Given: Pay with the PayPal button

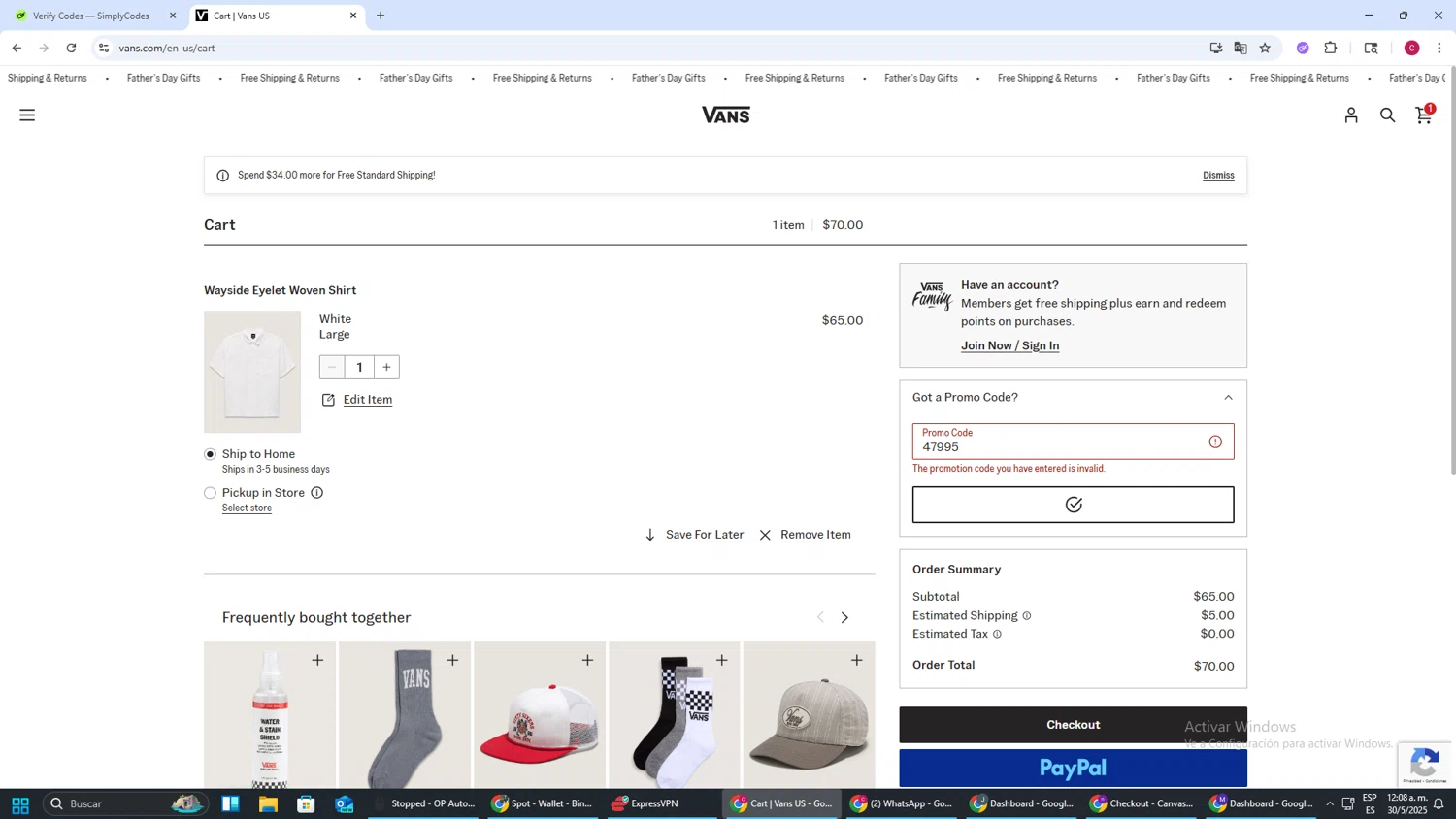Looking at the screenshot, I should coord(1073,768).
